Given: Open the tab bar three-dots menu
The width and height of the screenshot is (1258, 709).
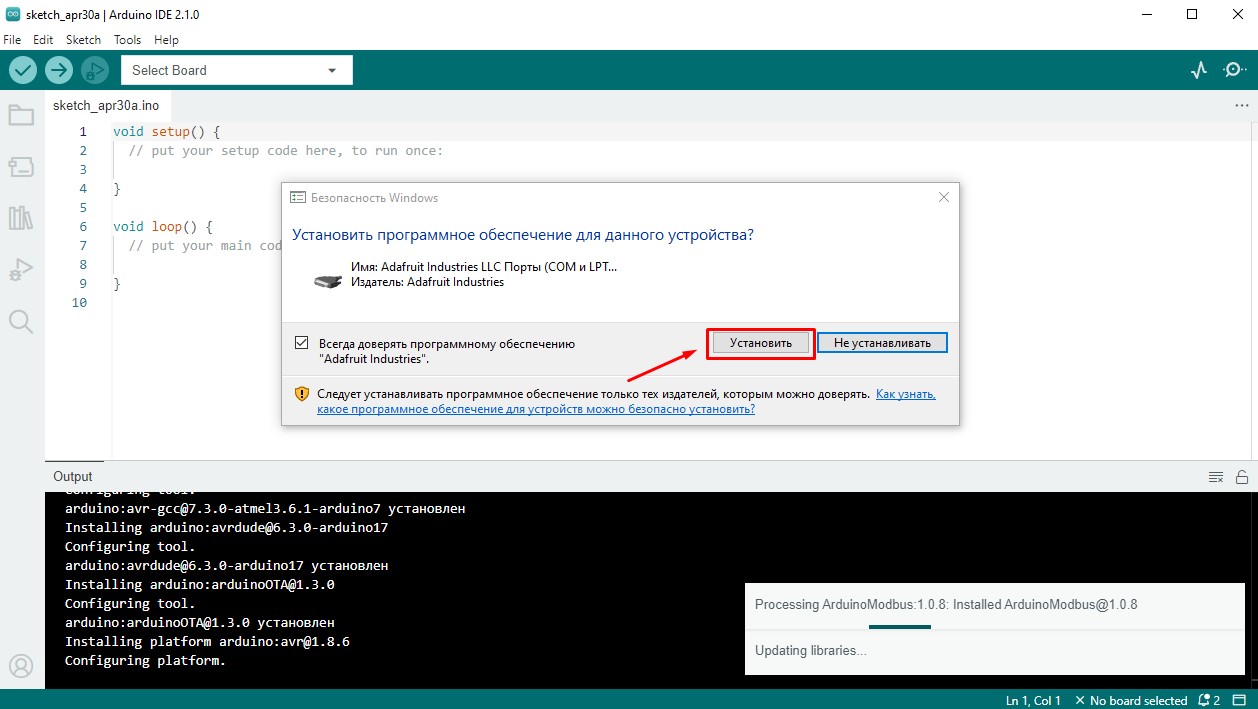Looking at the screenshot, I should point(1241,105).
